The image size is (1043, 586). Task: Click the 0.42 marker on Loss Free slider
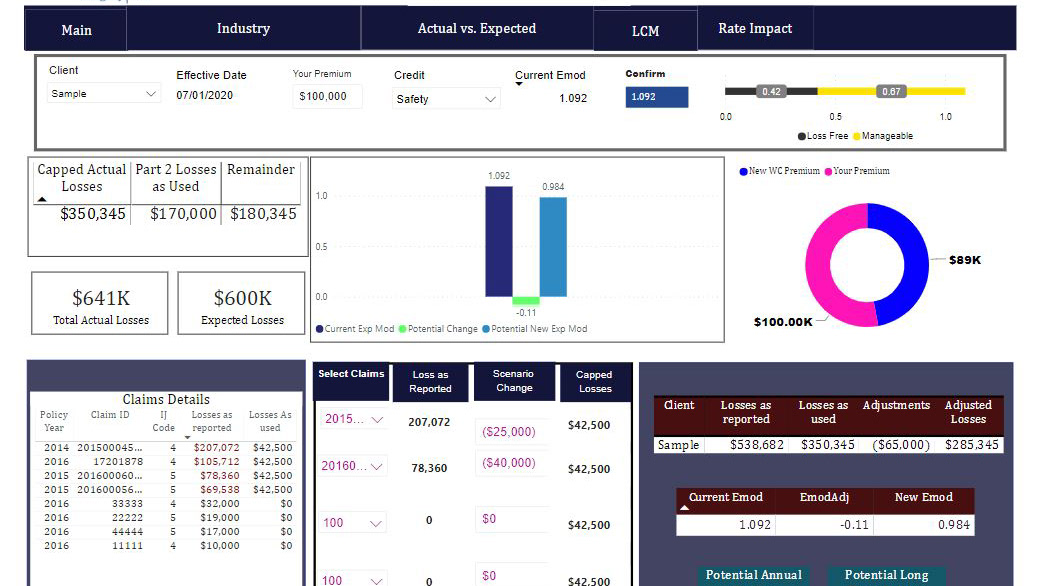[771, 92]
